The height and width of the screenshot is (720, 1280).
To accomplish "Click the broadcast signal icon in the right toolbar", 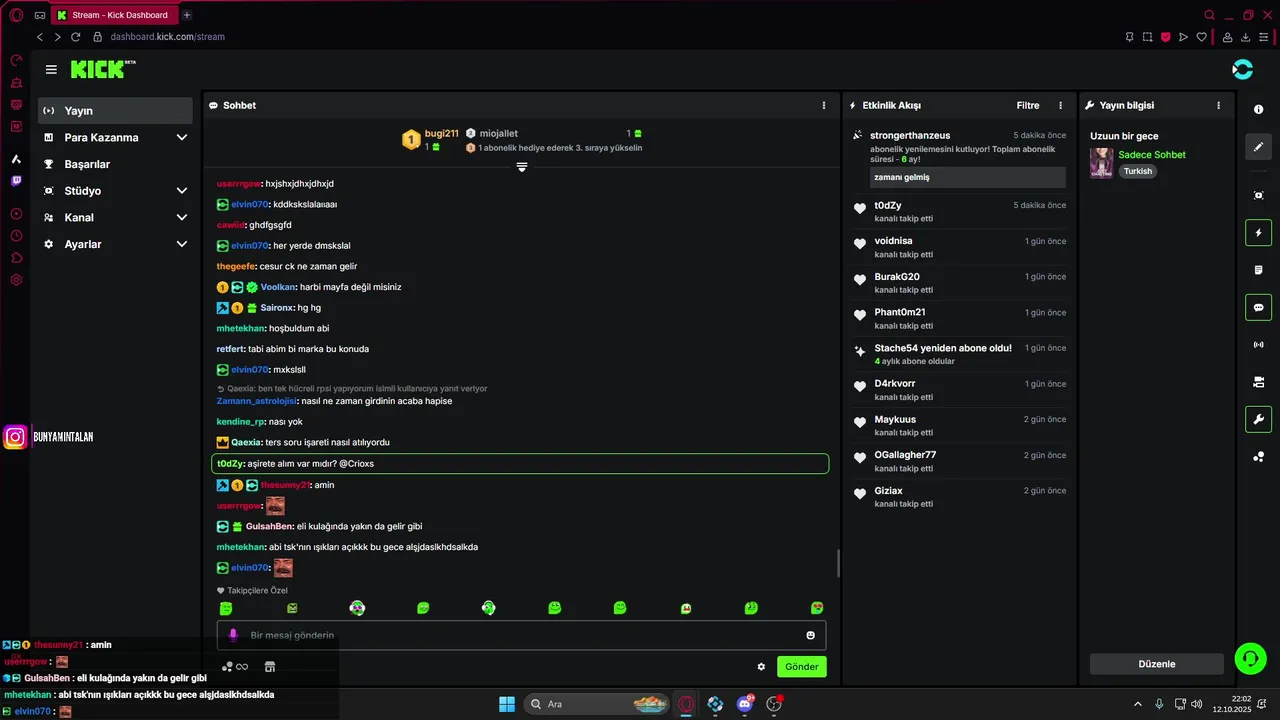I will [1259, 345].
